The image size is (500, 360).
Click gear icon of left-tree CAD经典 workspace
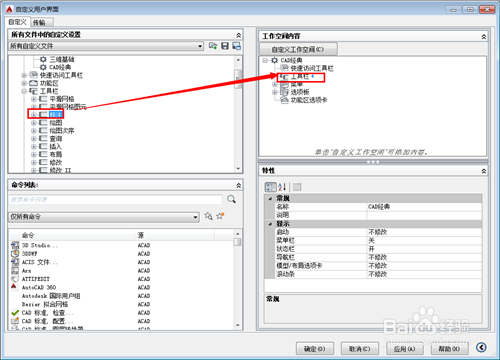point(43,67)
